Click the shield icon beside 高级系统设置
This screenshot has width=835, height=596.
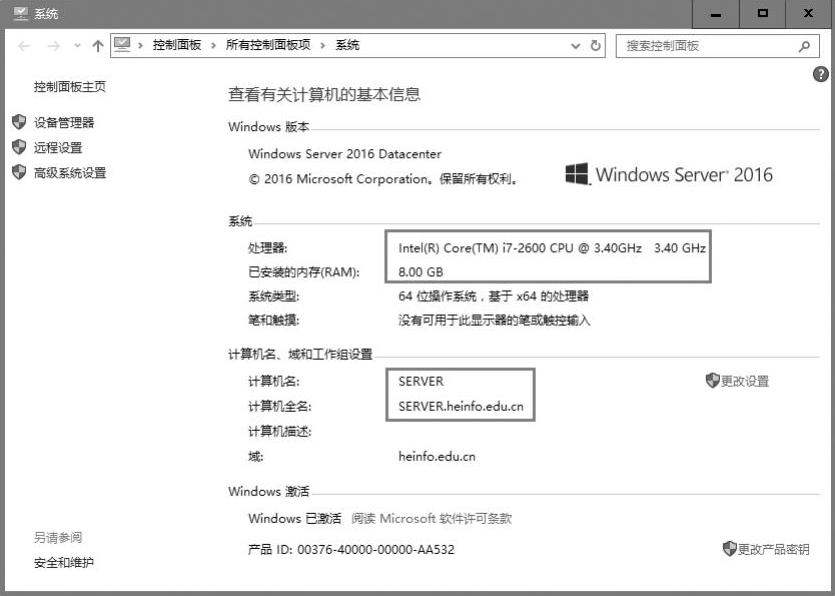click(19, 172)
